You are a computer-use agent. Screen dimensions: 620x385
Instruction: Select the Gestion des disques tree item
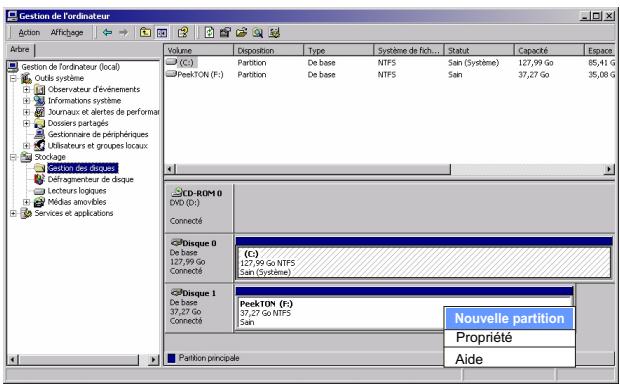tap(82, 168)
